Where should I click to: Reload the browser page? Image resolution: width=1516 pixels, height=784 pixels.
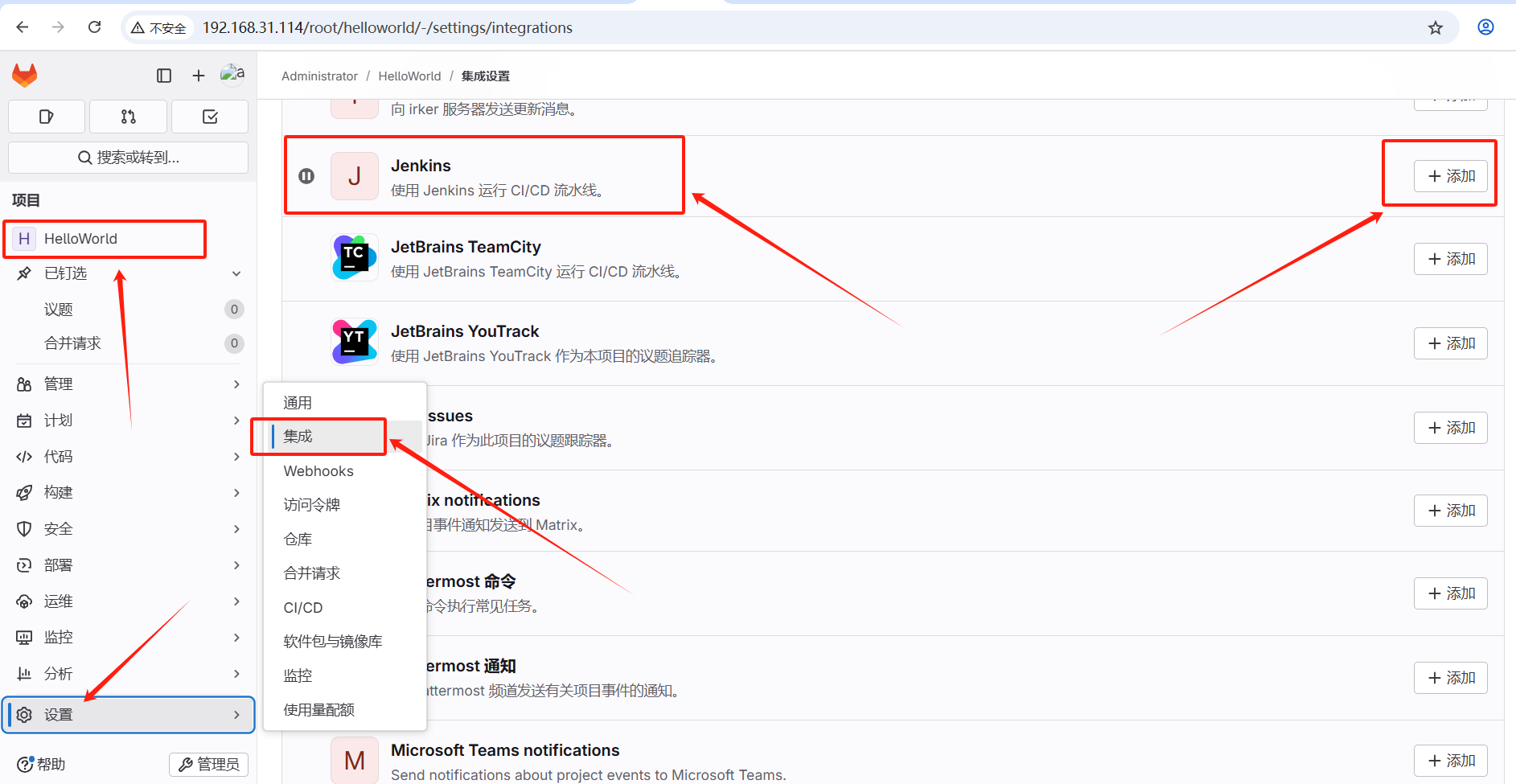[95, 27]
